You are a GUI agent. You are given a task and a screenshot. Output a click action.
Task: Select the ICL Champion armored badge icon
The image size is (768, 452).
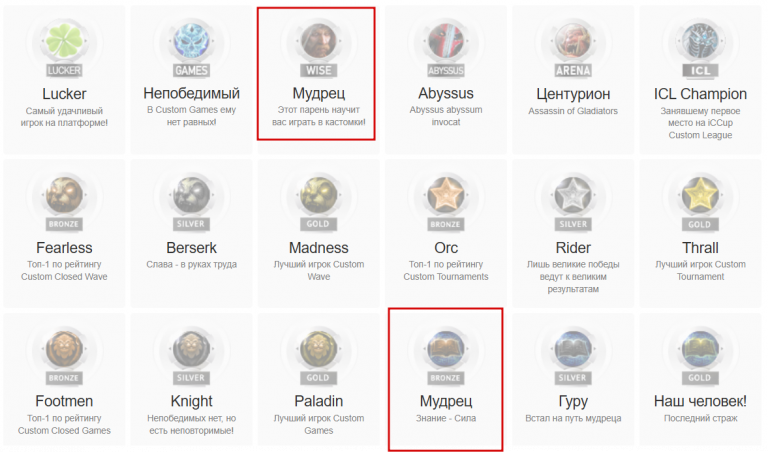click(700, 41)
